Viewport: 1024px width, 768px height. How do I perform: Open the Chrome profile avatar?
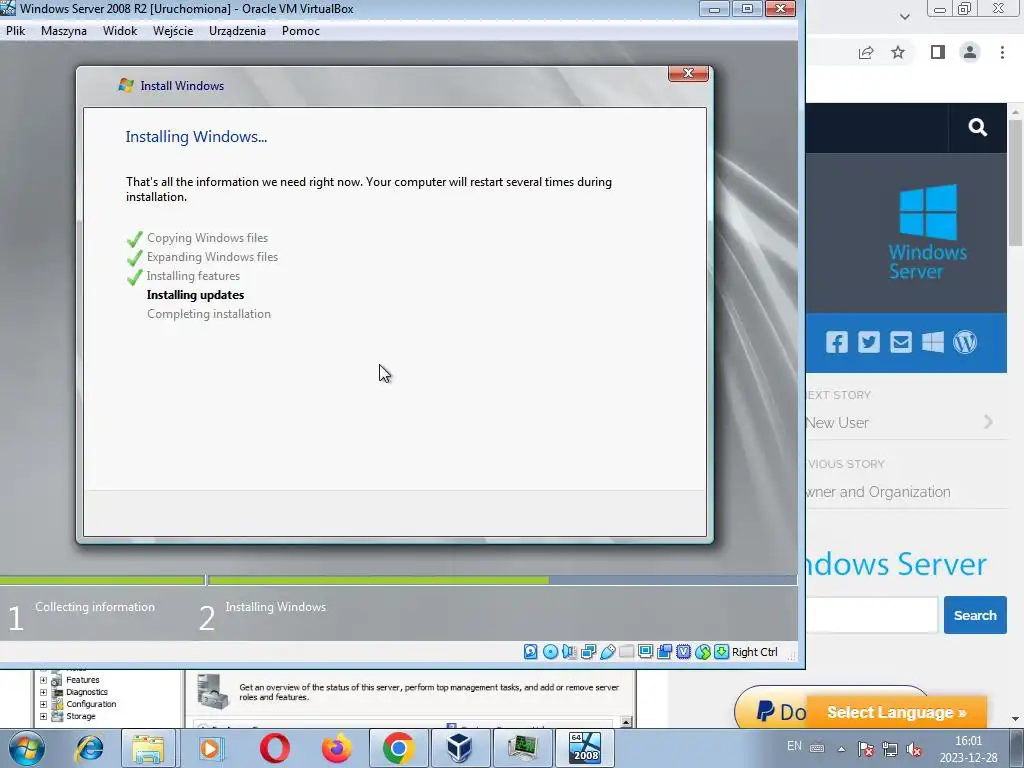(970, 52)
